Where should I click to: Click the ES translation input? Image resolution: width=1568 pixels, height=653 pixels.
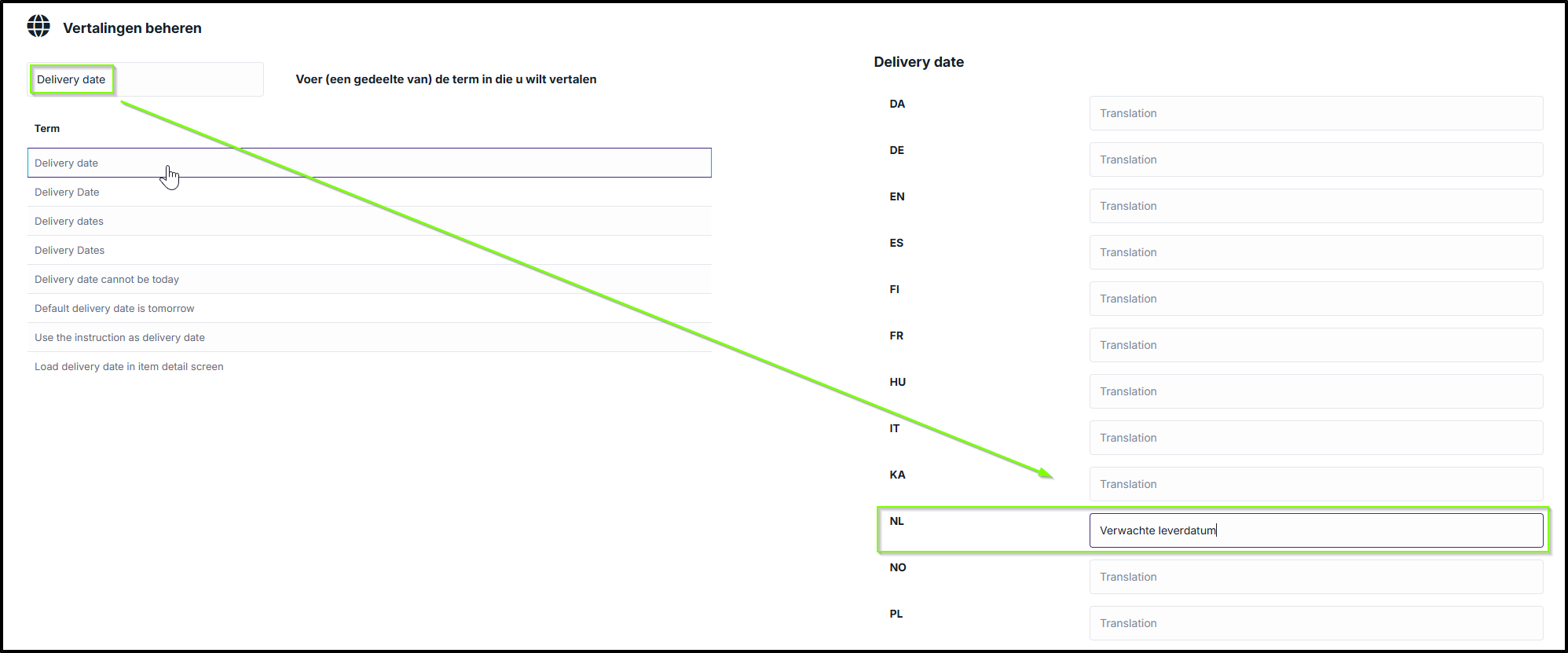pos(1316,252)
